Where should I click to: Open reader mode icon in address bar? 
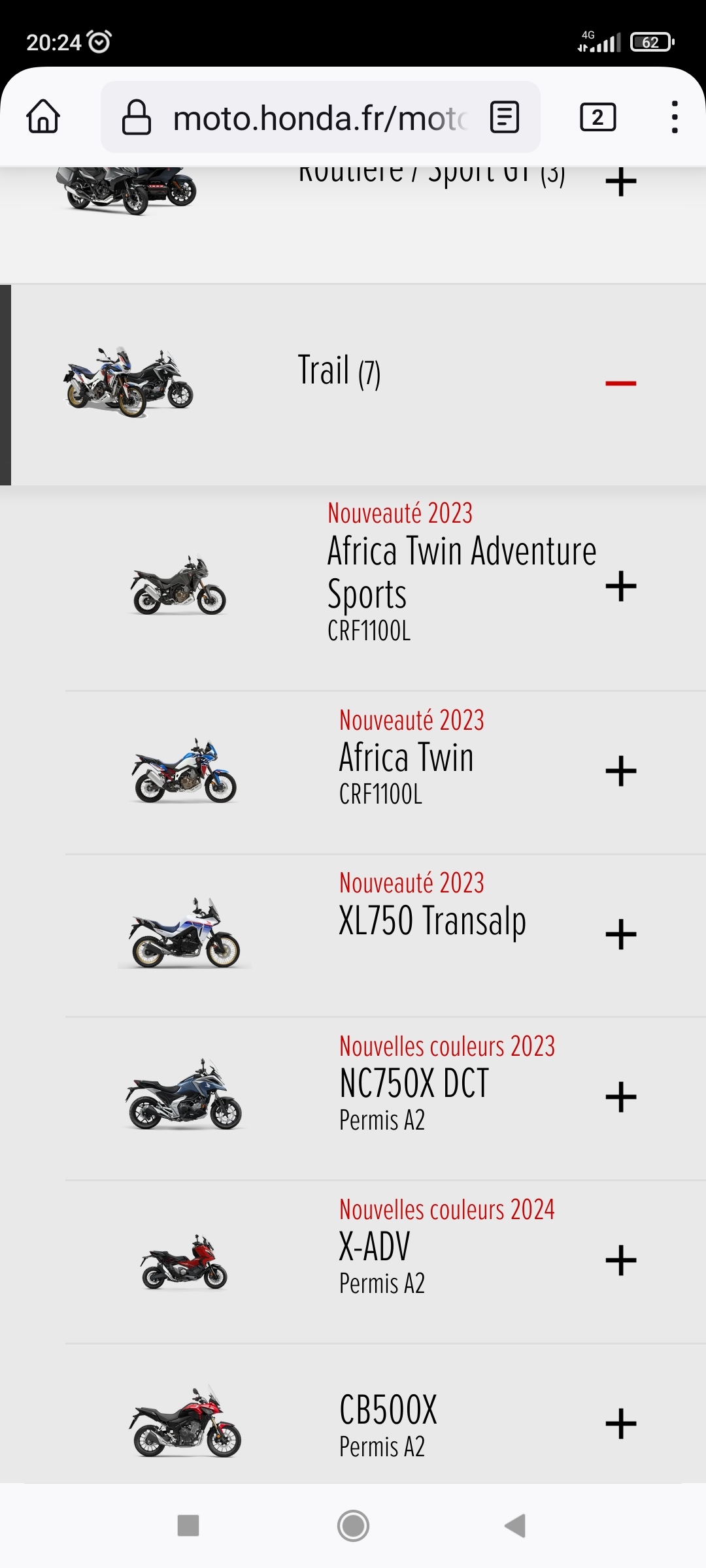505,118
